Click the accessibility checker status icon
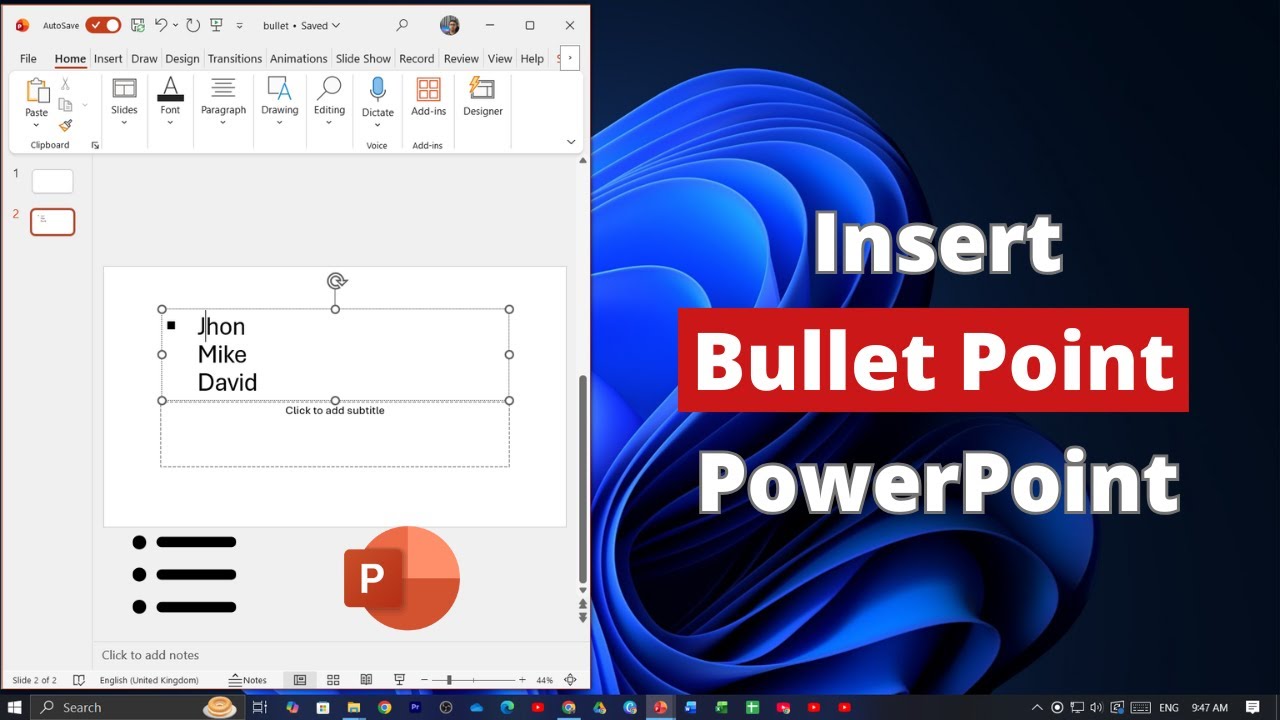The width and height of the screenshot is (1280, 720). [x=79, y=680]
